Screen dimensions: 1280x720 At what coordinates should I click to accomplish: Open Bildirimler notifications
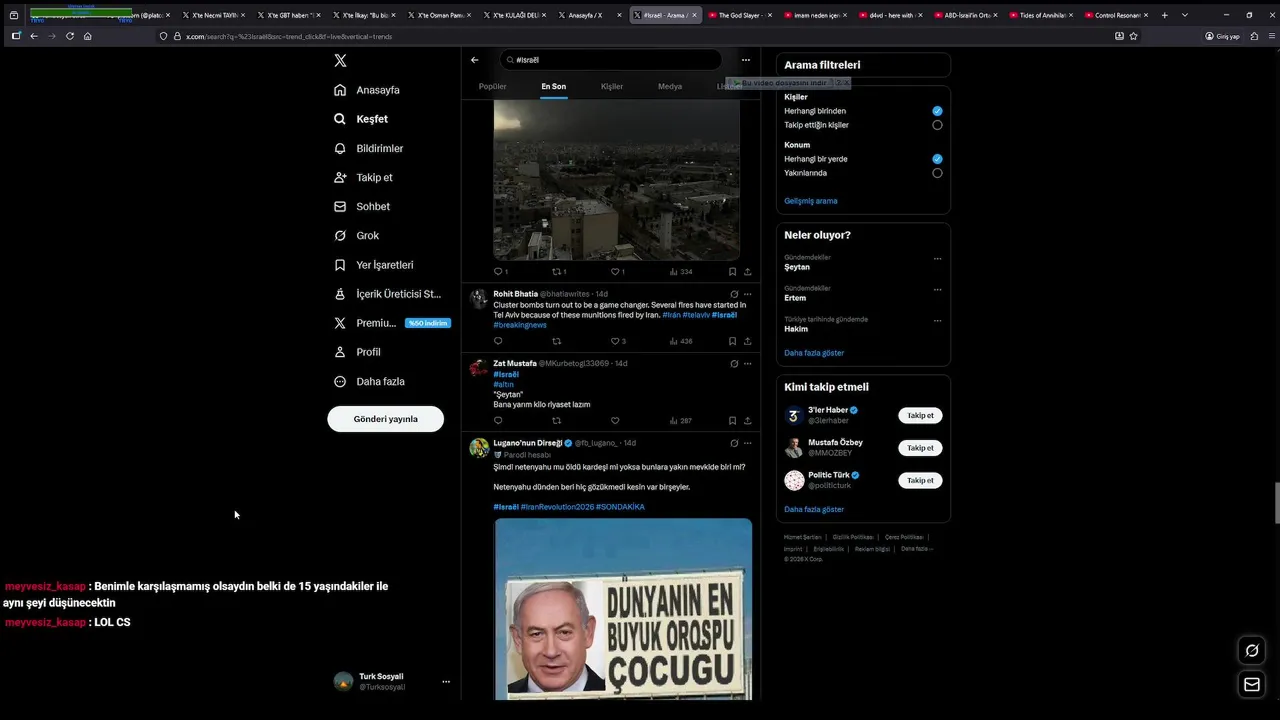(x=368, y=148)
